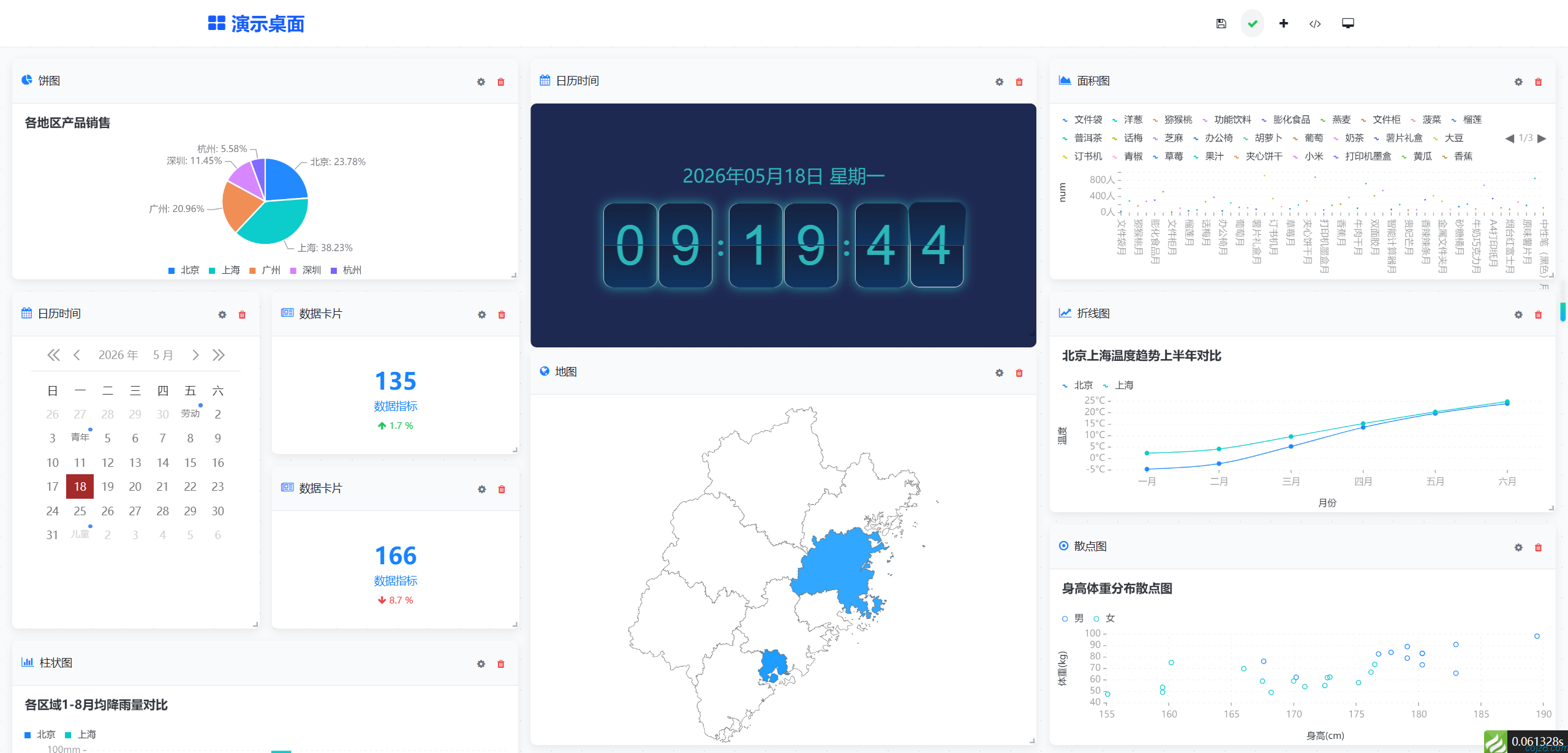Toggle 打印机墨盒 in area chart legend
The image size is (1568, 753).
[1363, 157]
